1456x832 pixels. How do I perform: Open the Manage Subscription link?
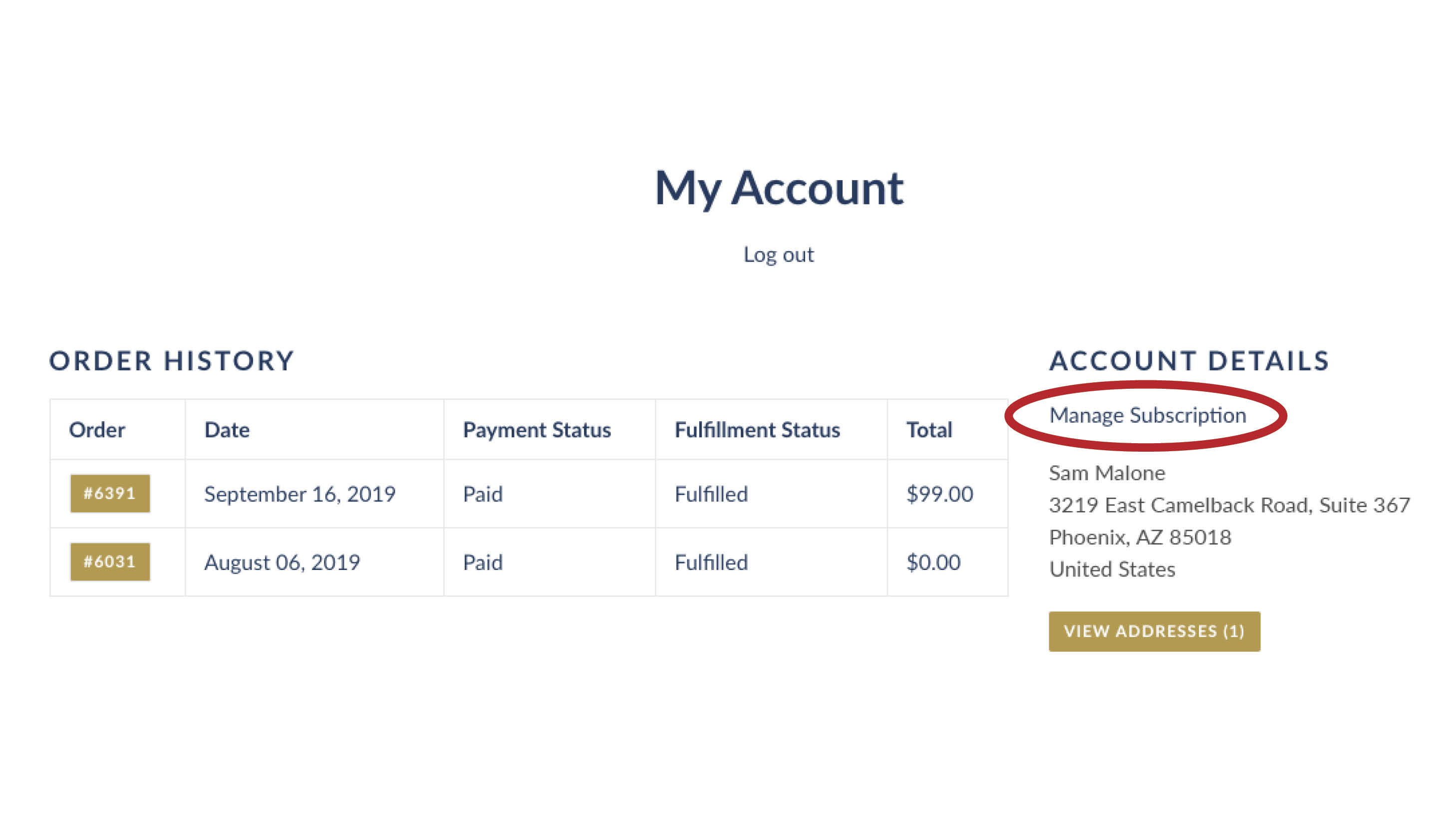[1148, 415]
